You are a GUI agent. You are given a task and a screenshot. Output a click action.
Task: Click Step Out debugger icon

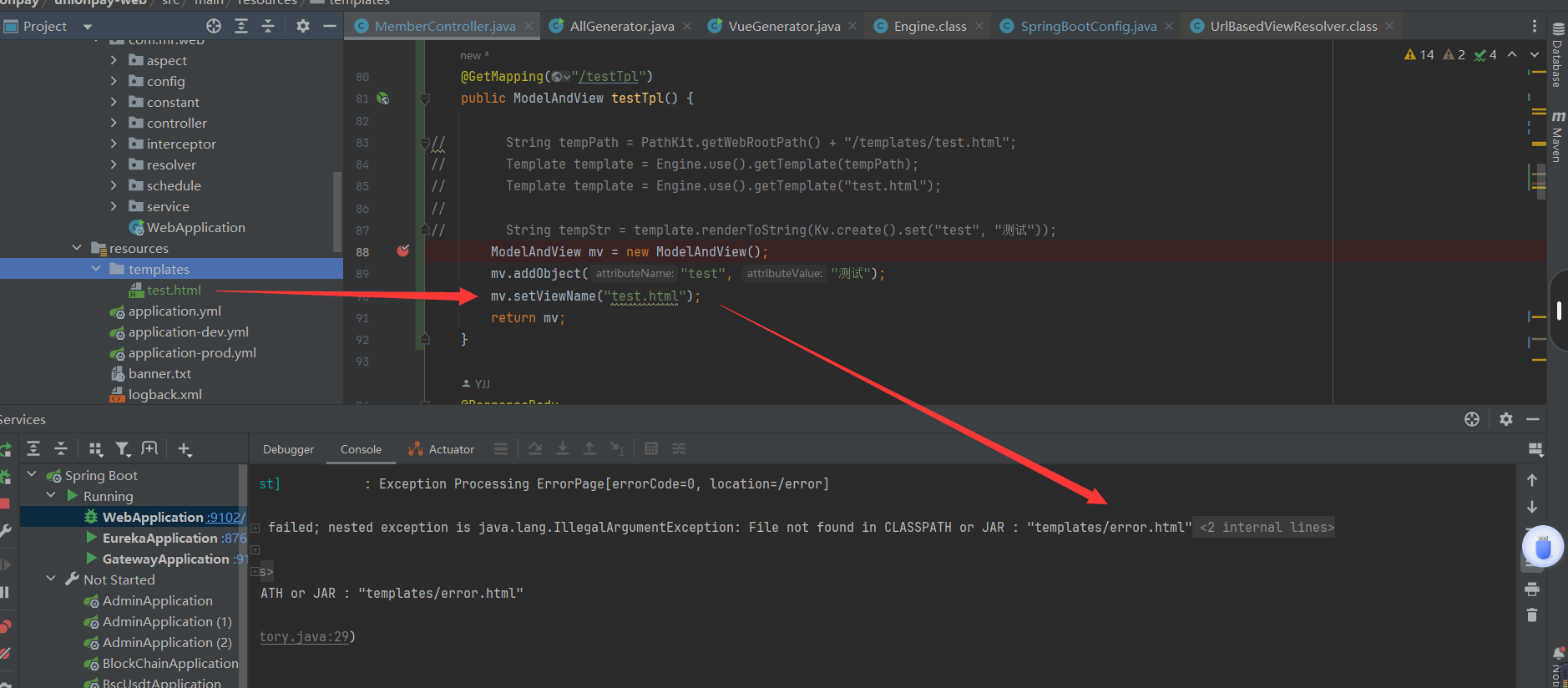(589, 448)
